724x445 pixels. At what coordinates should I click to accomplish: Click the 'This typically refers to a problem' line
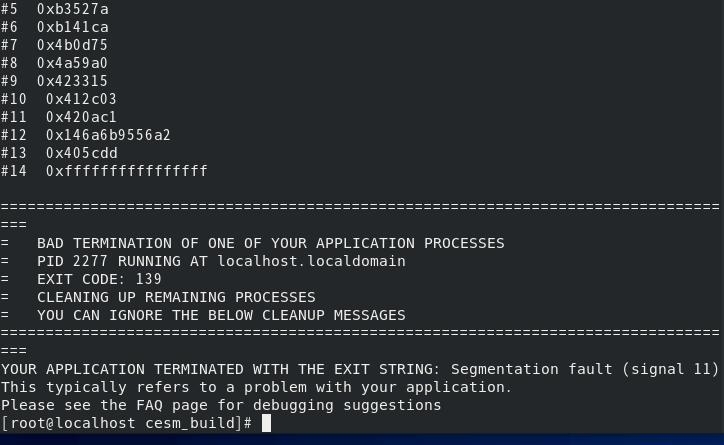click(256, 387)
